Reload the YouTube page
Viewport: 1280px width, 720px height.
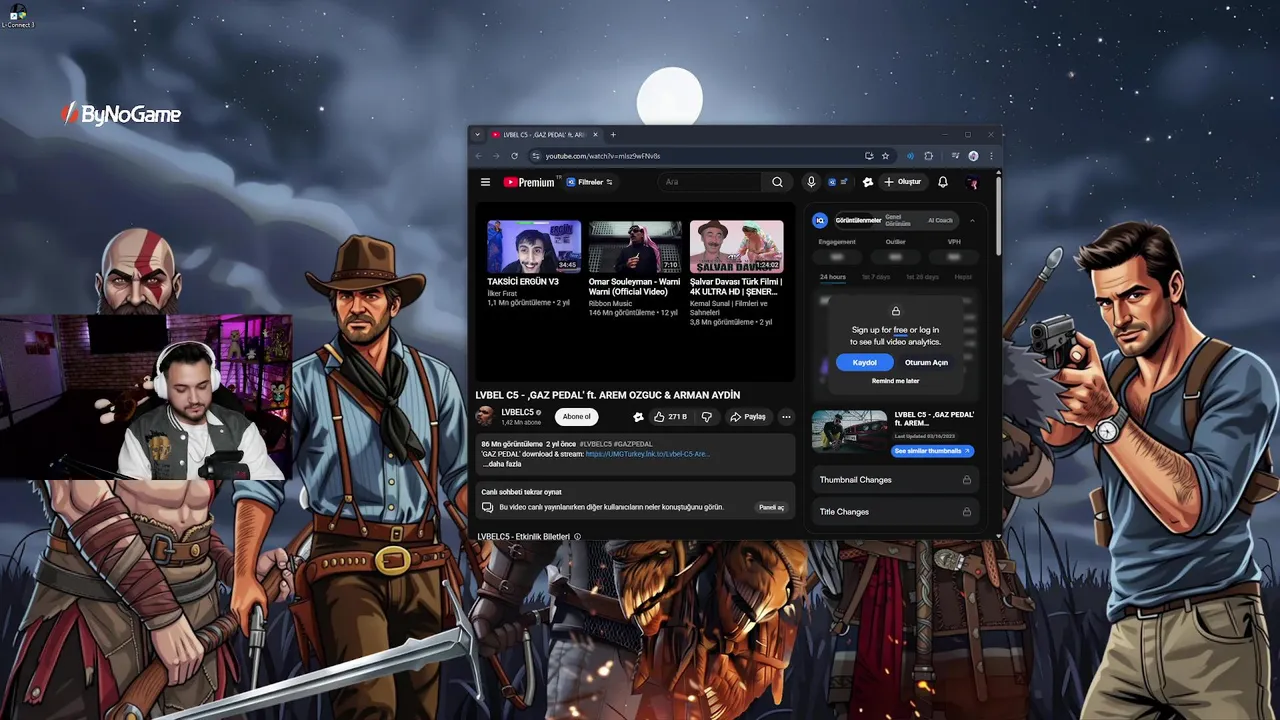[514, 156]
